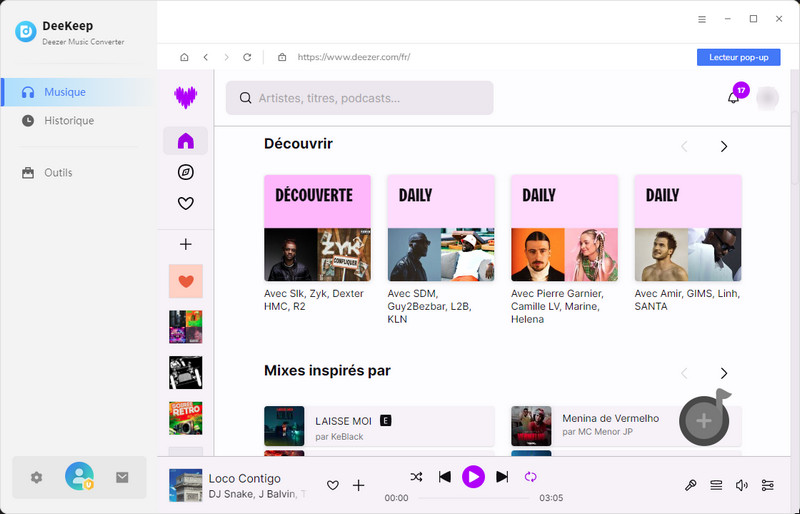
Task: Click the Mixes inspirés par heading
Action: pyautogui.click(x=327, y=371)
